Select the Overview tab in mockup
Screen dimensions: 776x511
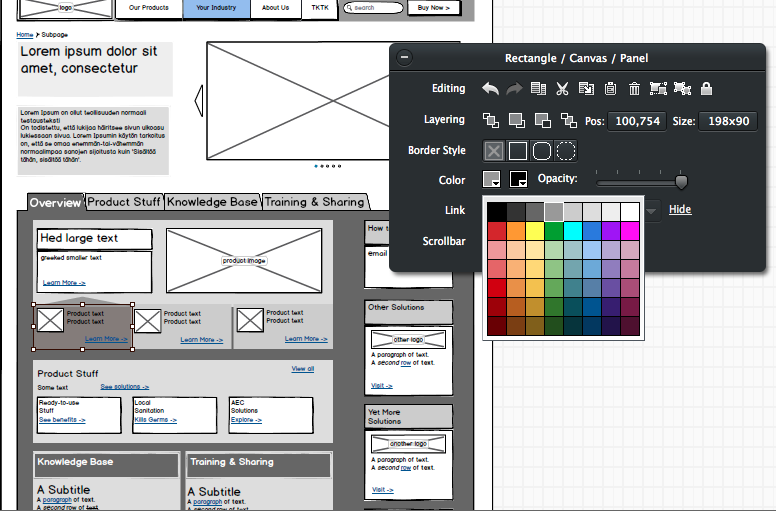coord(55,203)
